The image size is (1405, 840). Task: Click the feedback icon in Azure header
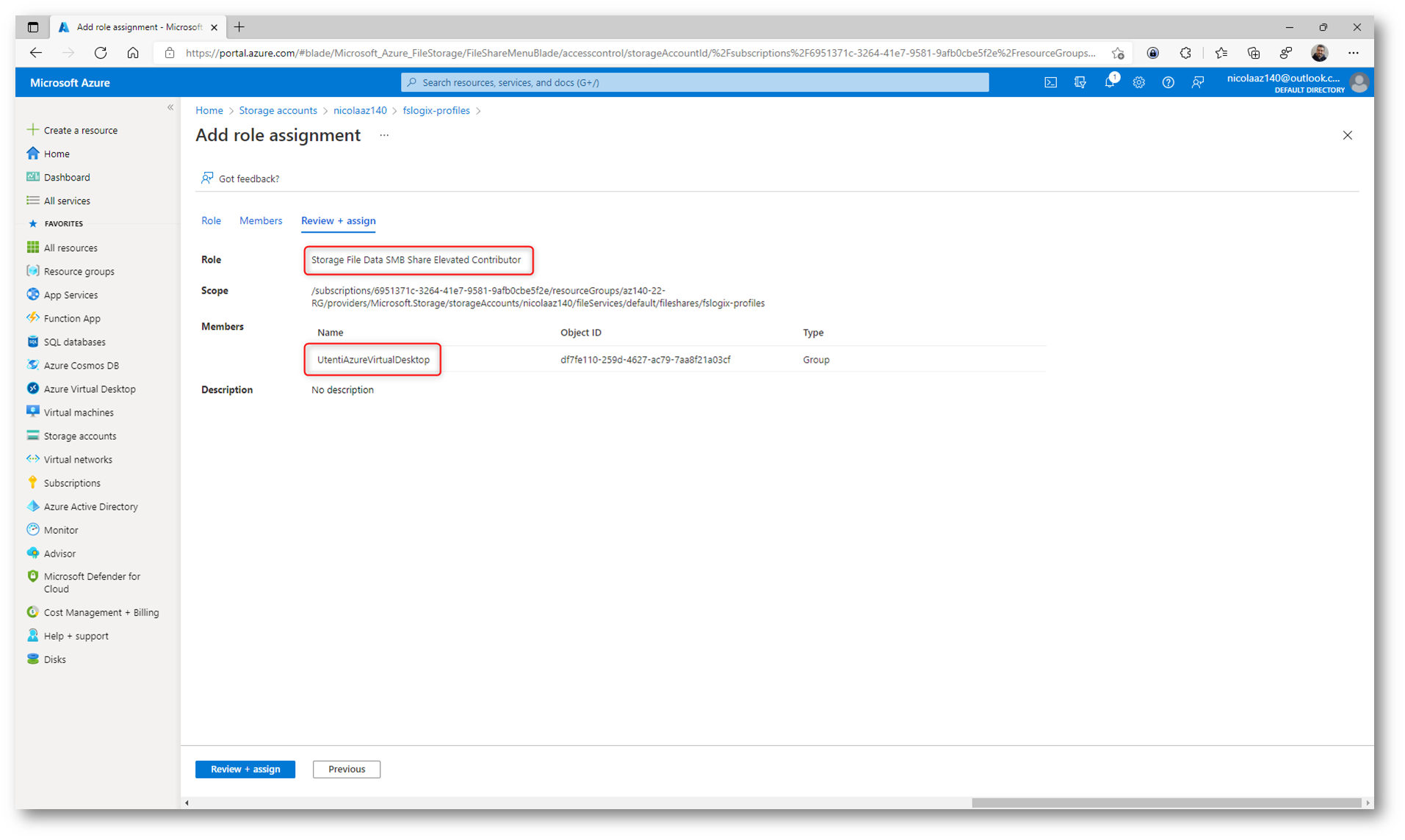1197,82
